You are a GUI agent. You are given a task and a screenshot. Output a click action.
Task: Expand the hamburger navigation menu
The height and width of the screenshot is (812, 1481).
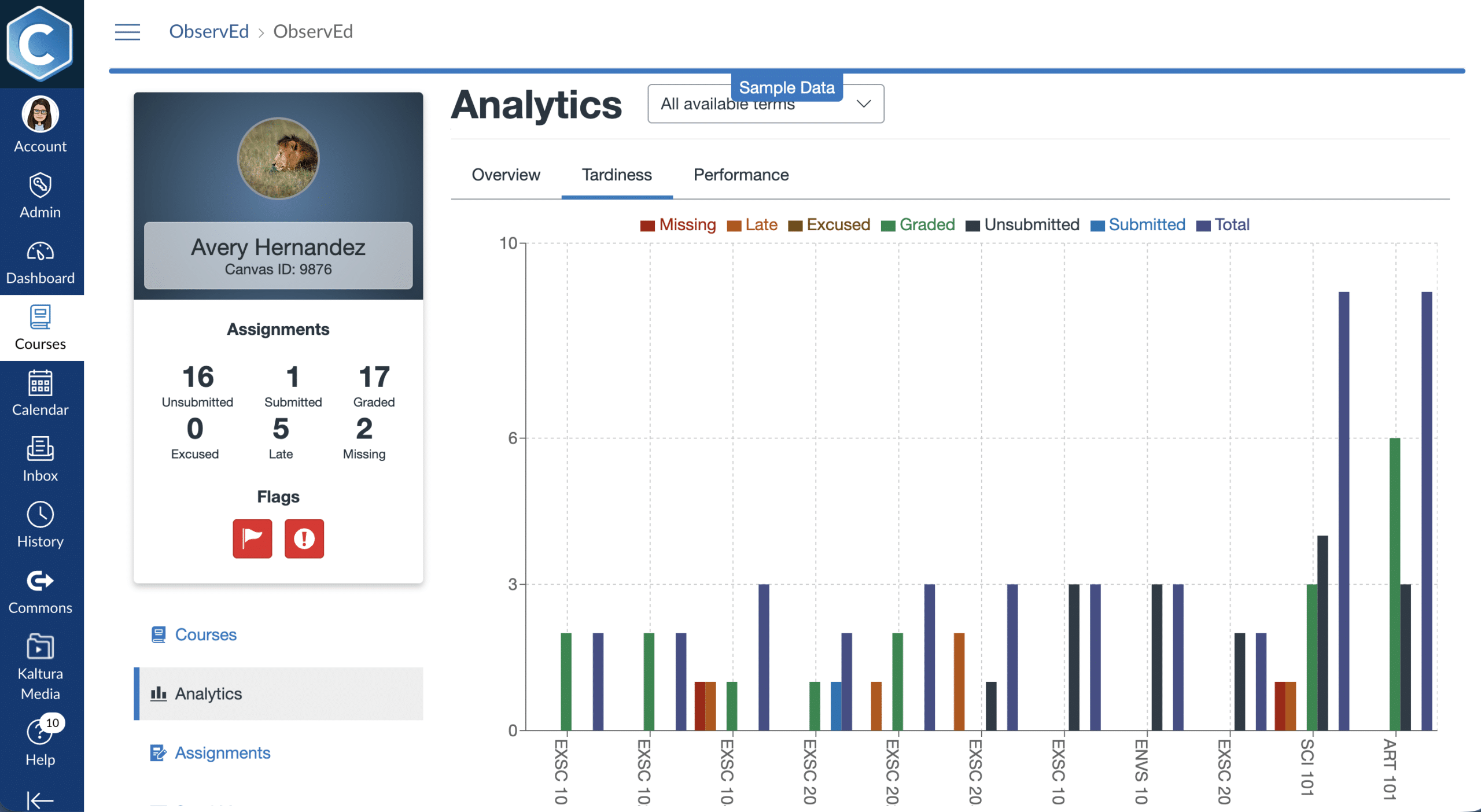[x=127, y=32]
